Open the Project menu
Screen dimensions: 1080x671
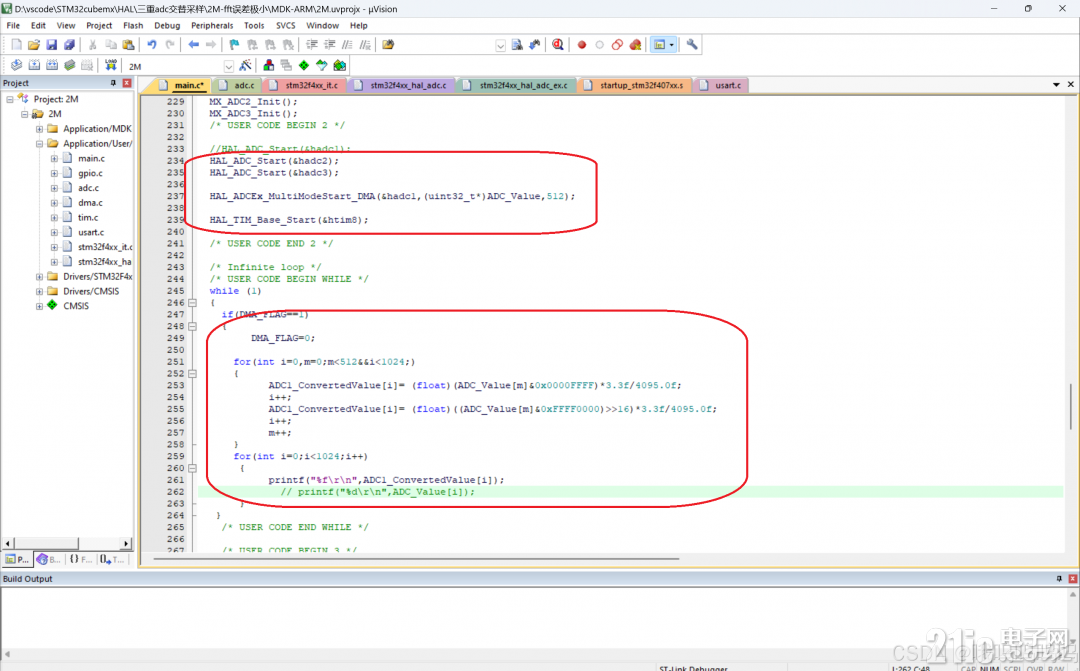99,25
